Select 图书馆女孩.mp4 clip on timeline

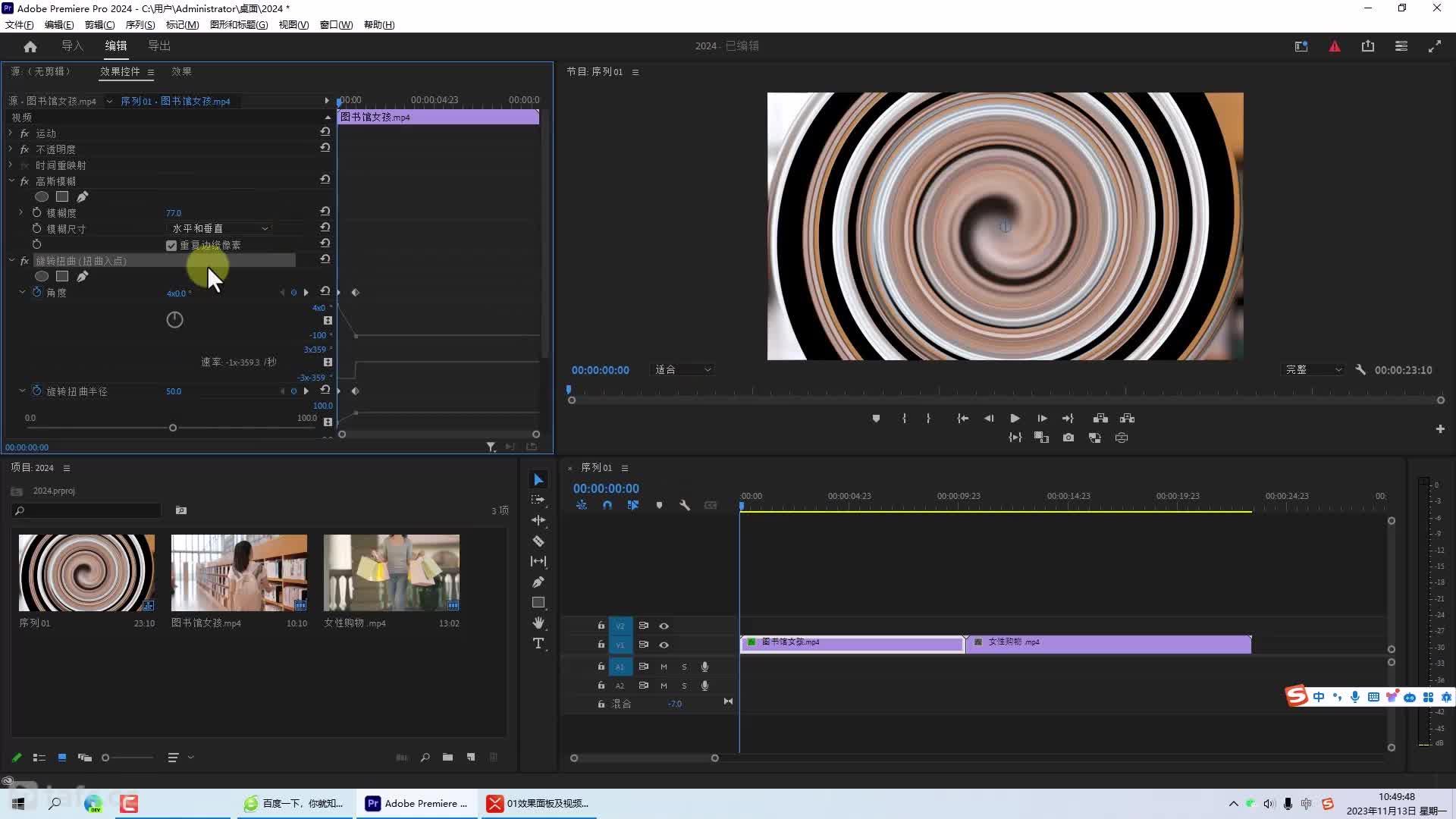[x=852, y=644]
